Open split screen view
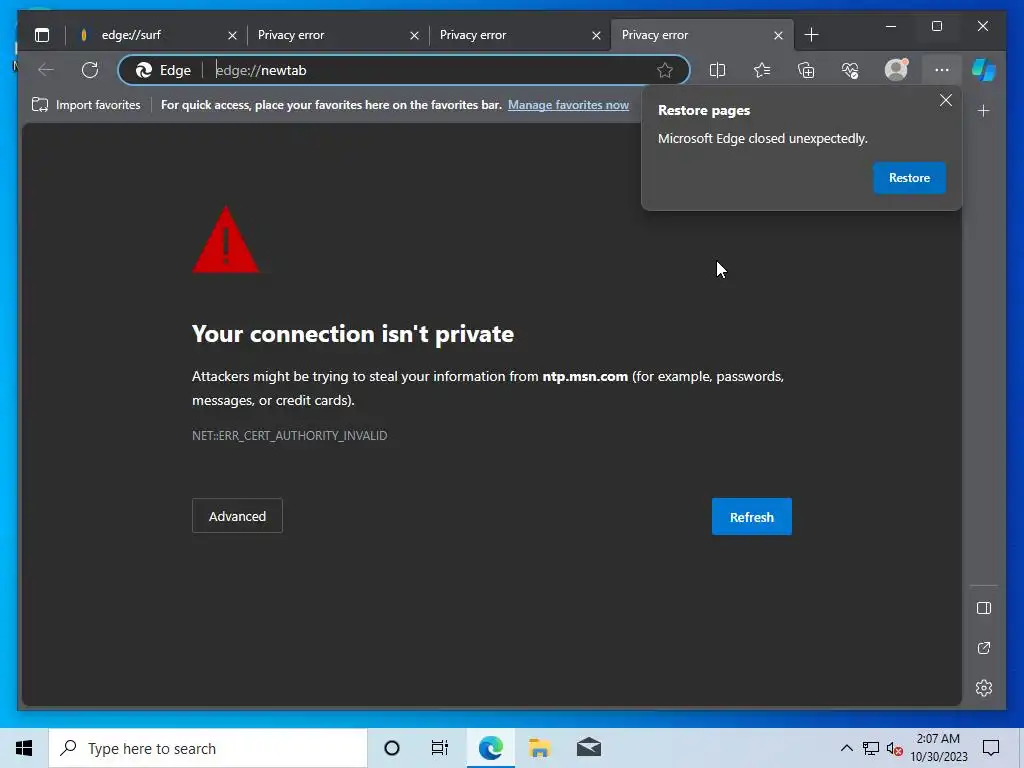Image resolution: width=1024 pixels, height=768 pixels. click(717, 70)
